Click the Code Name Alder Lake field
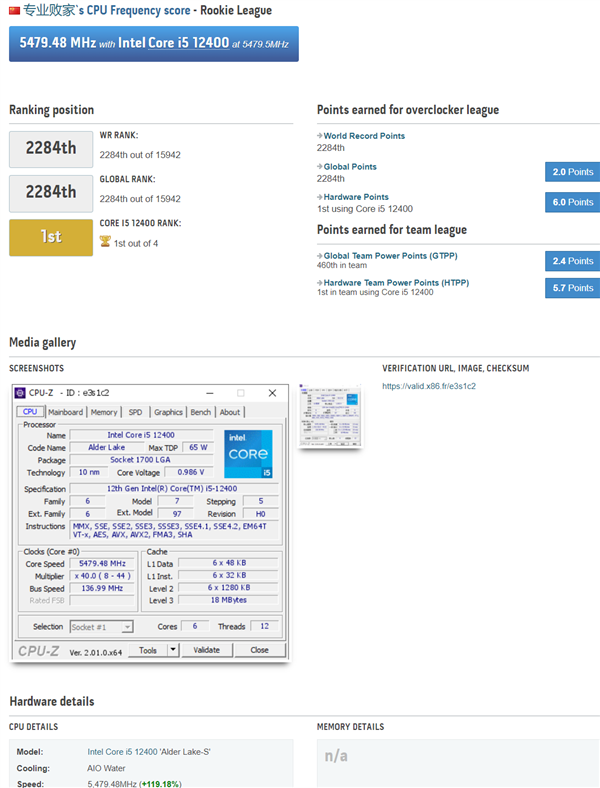This screenshot has height=788, width=600. pos(107,447)
